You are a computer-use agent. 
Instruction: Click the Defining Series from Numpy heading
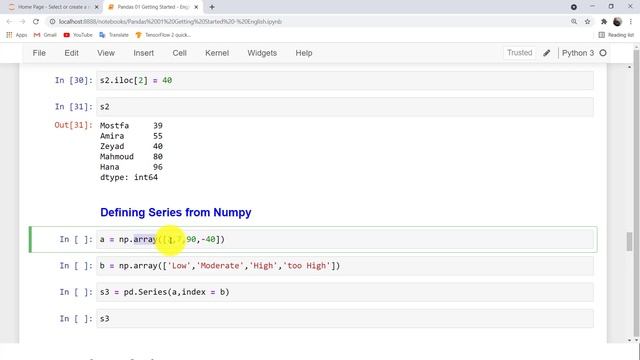(x=176, y=212)
